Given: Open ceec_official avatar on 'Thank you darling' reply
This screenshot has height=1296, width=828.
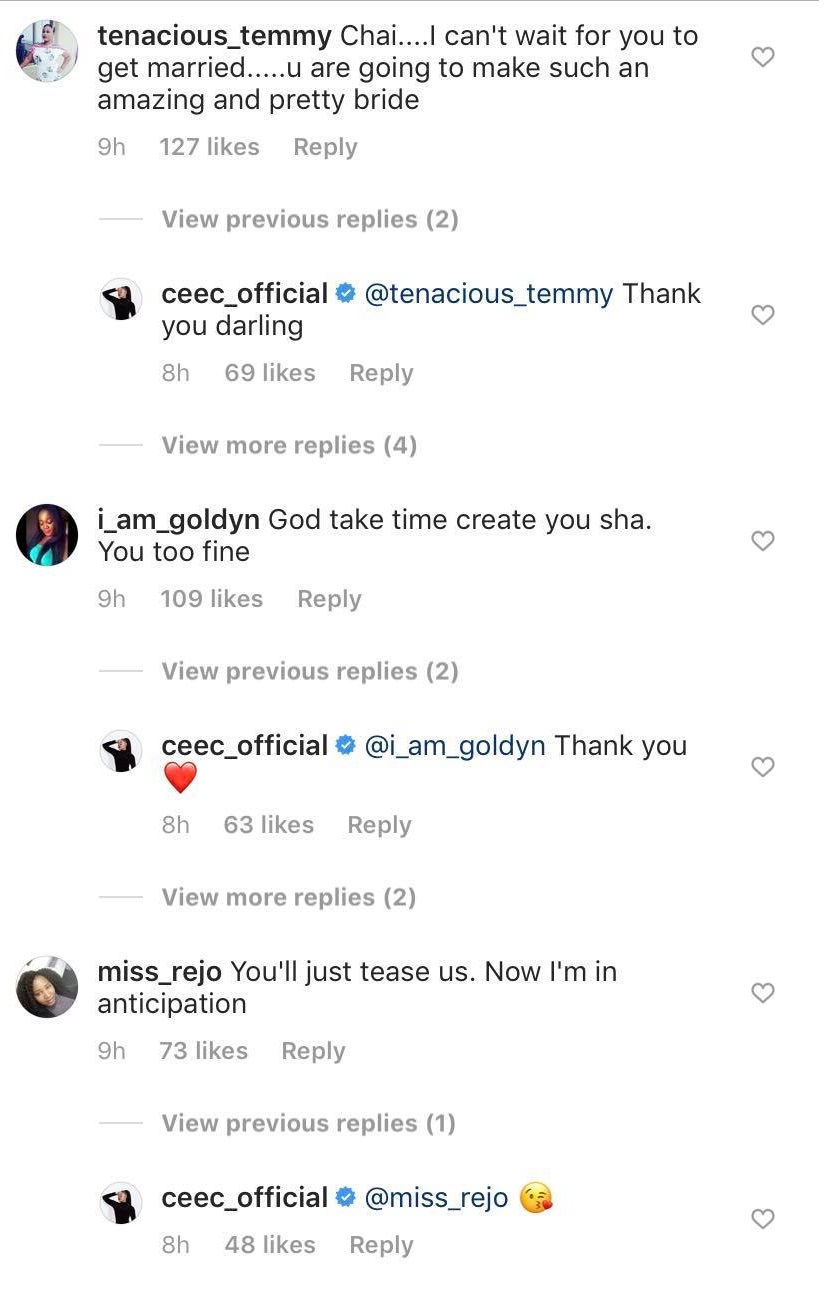Looking at the screenshot, I should coord(122,299).
